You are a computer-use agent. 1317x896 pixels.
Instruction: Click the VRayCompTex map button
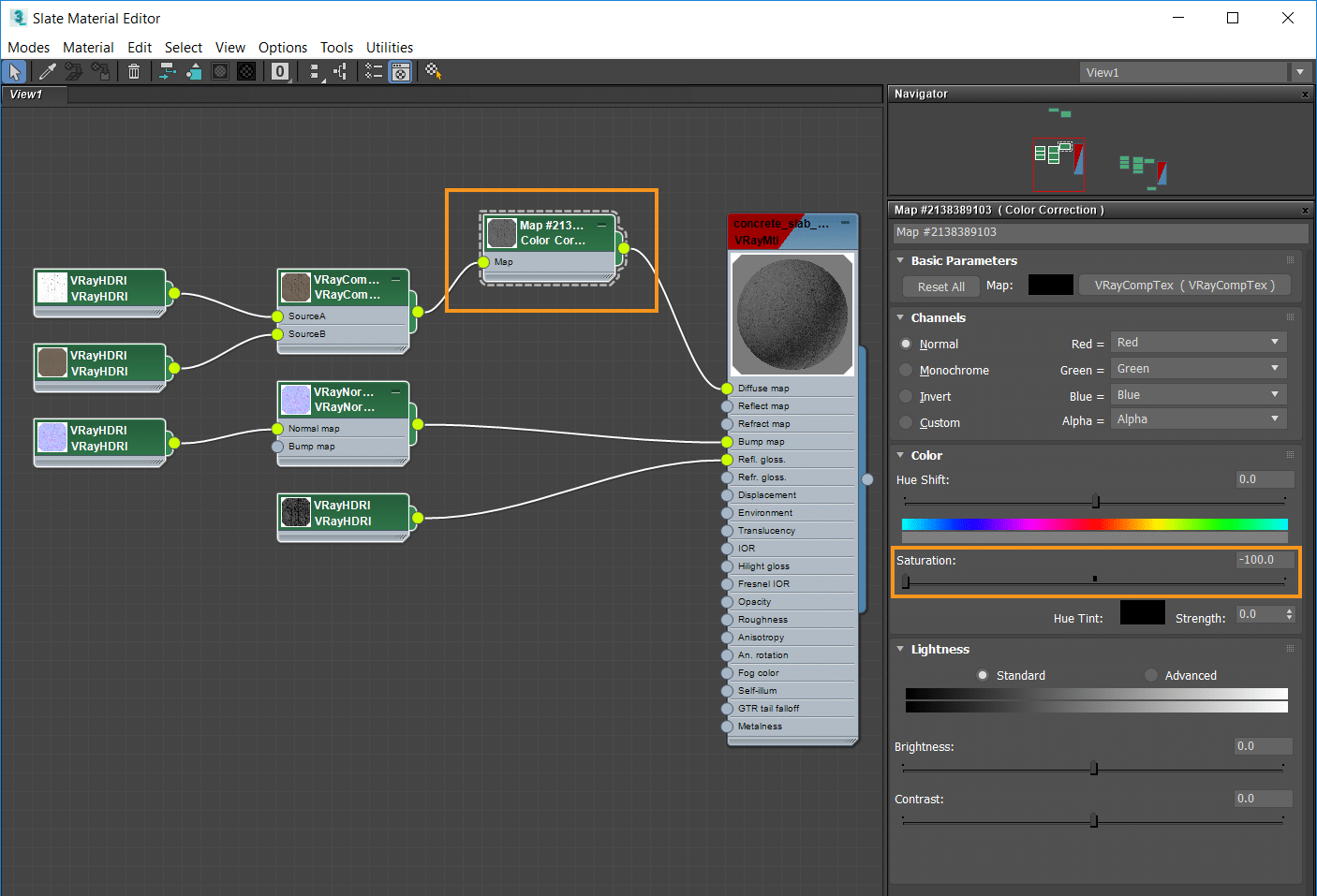(x=1185, y=286)
